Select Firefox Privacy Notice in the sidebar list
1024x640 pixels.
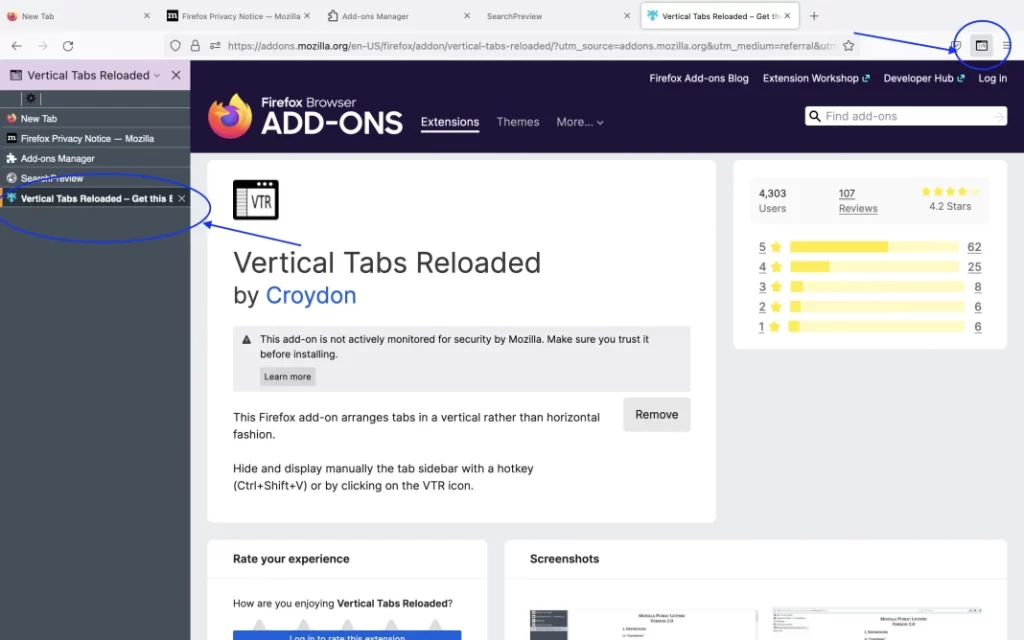pyautogui.click(x=95, y=138)
